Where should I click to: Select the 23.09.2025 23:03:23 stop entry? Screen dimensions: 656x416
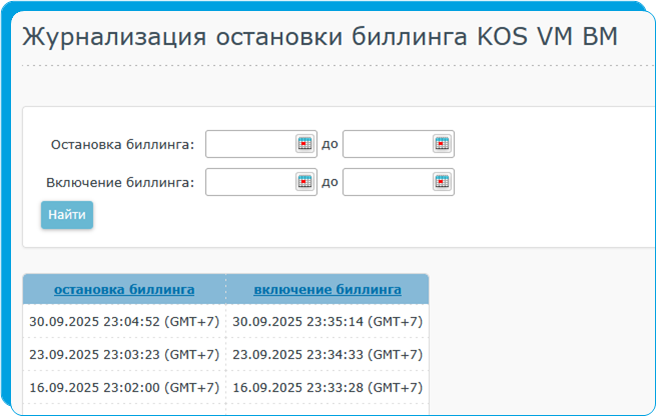(124, 355)
